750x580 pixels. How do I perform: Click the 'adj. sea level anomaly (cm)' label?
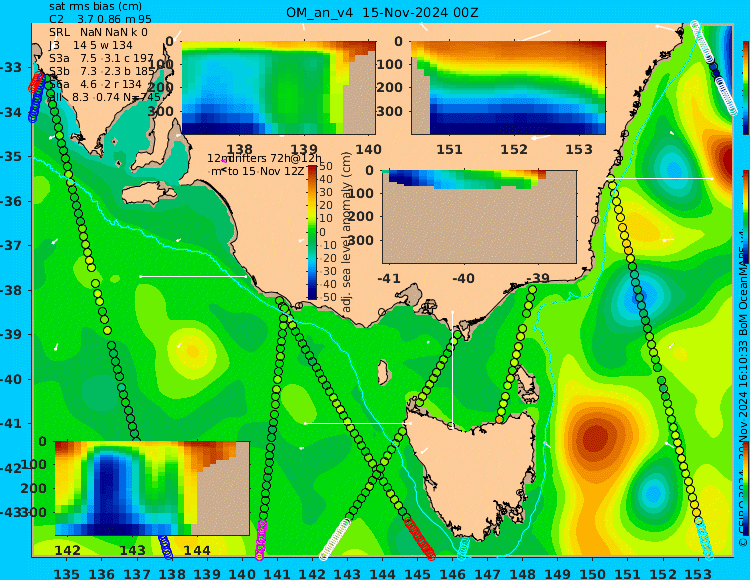(x=347, y=232)
